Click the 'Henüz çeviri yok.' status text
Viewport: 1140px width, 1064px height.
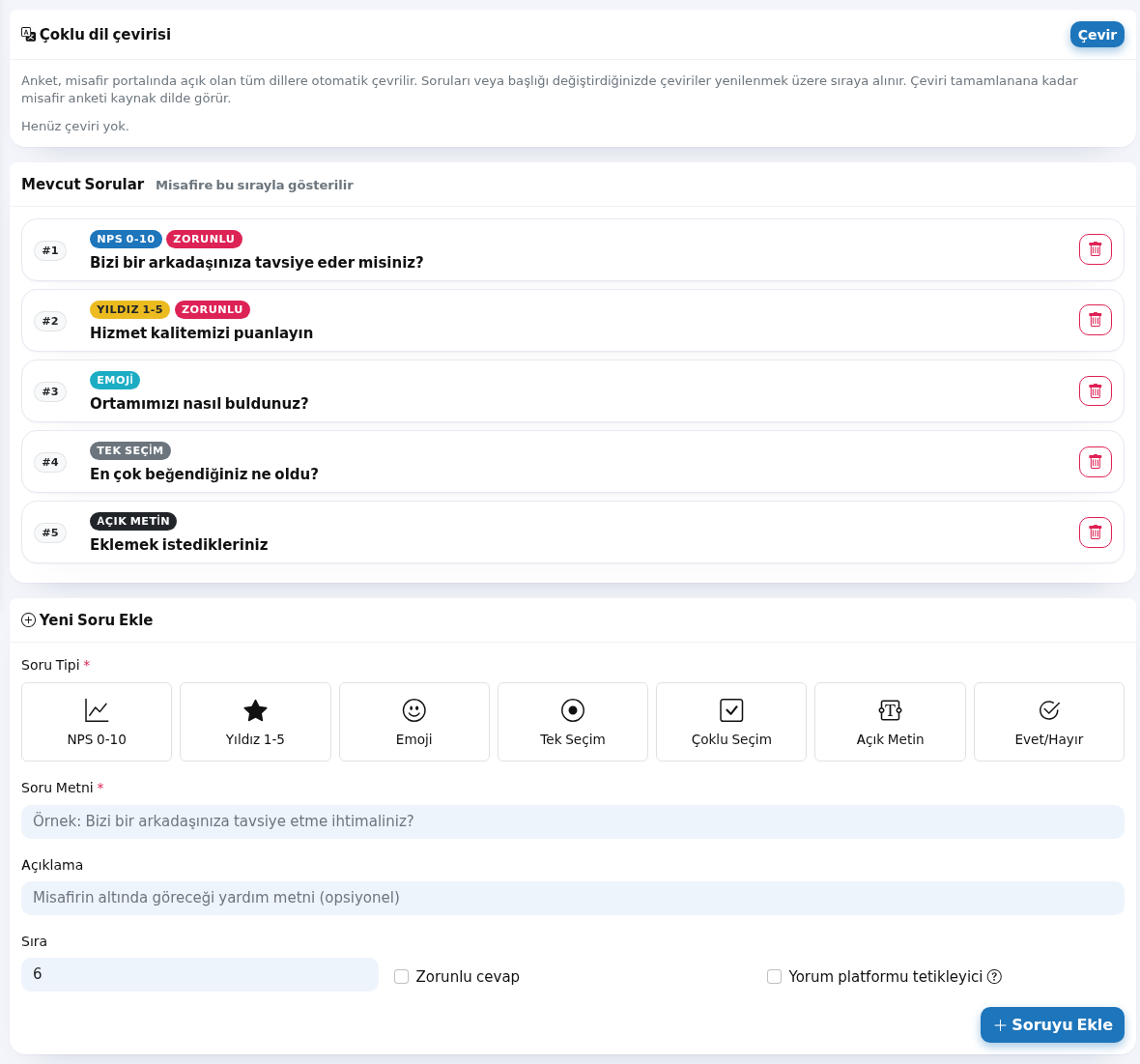(x=75, y=126)
